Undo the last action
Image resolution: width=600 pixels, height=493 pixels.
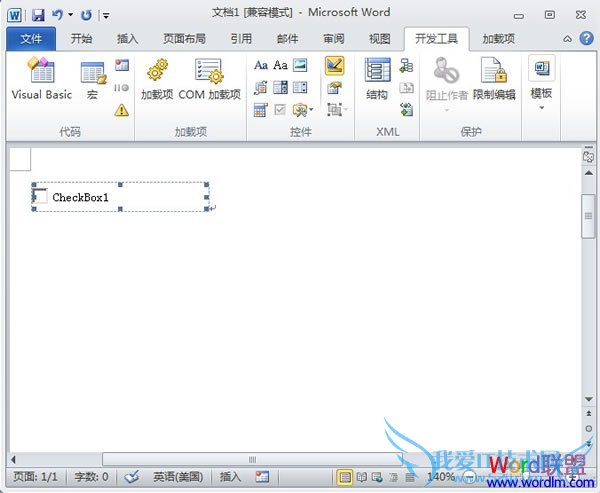pyautogui.click(x=57, y=15)
